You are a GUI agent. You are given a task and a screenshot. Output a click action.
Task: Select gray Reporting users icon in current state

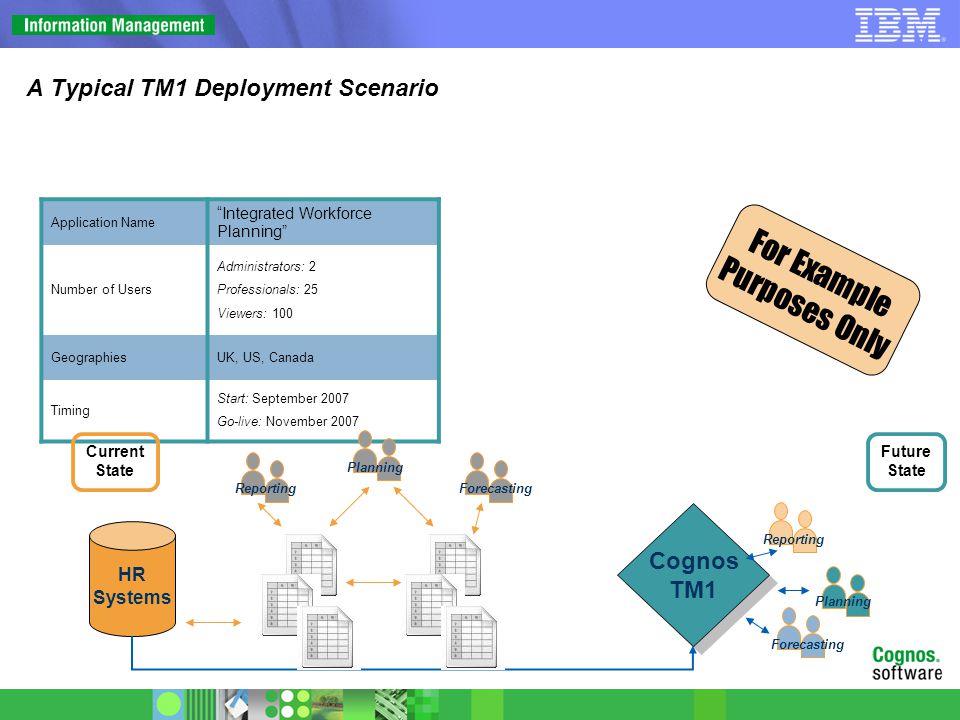265,478
